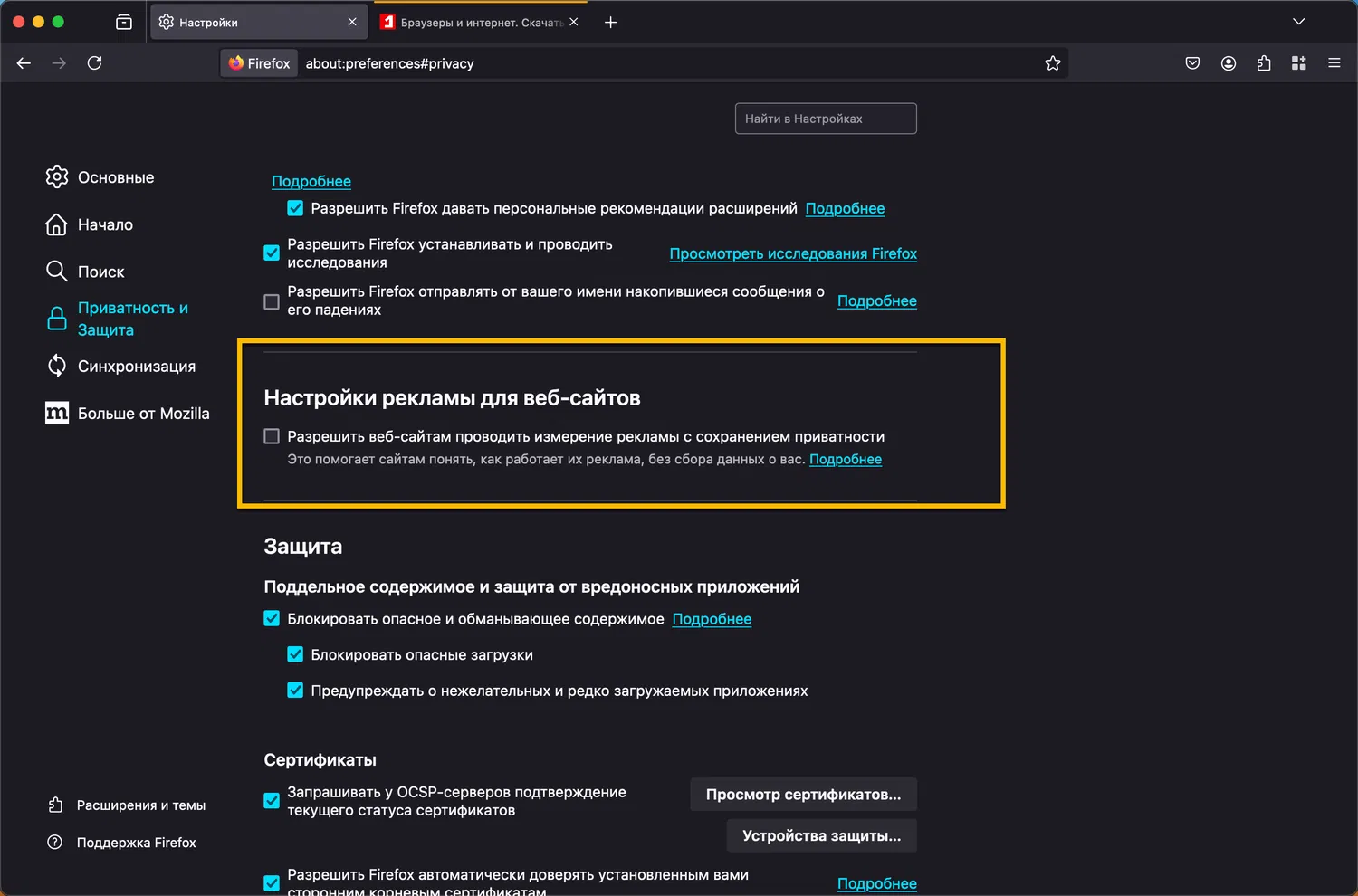The image size is (1358, 896).
Task: Open a new tab with plus button
Action: (x=610, y=22)
